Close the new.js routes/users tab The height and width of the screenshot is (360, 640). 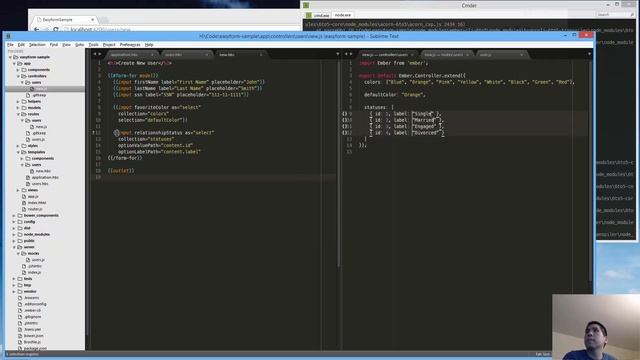click(x=467, y=55)
